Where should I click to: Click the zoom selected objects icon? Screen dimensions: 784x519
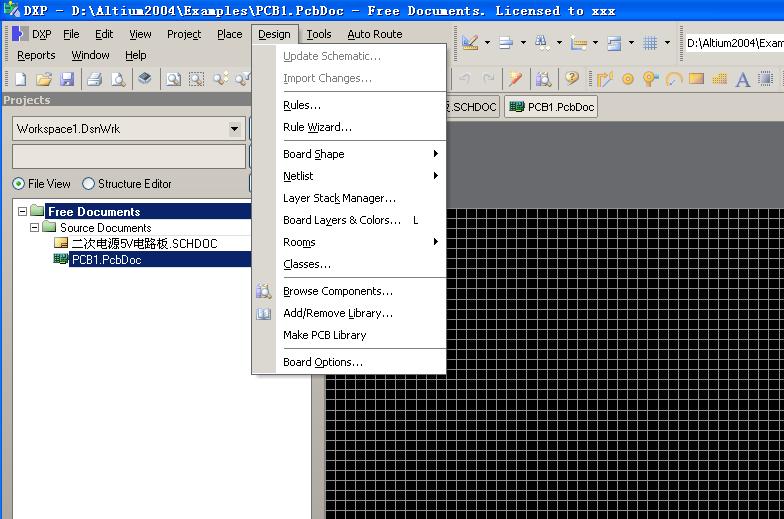point(220,78)
